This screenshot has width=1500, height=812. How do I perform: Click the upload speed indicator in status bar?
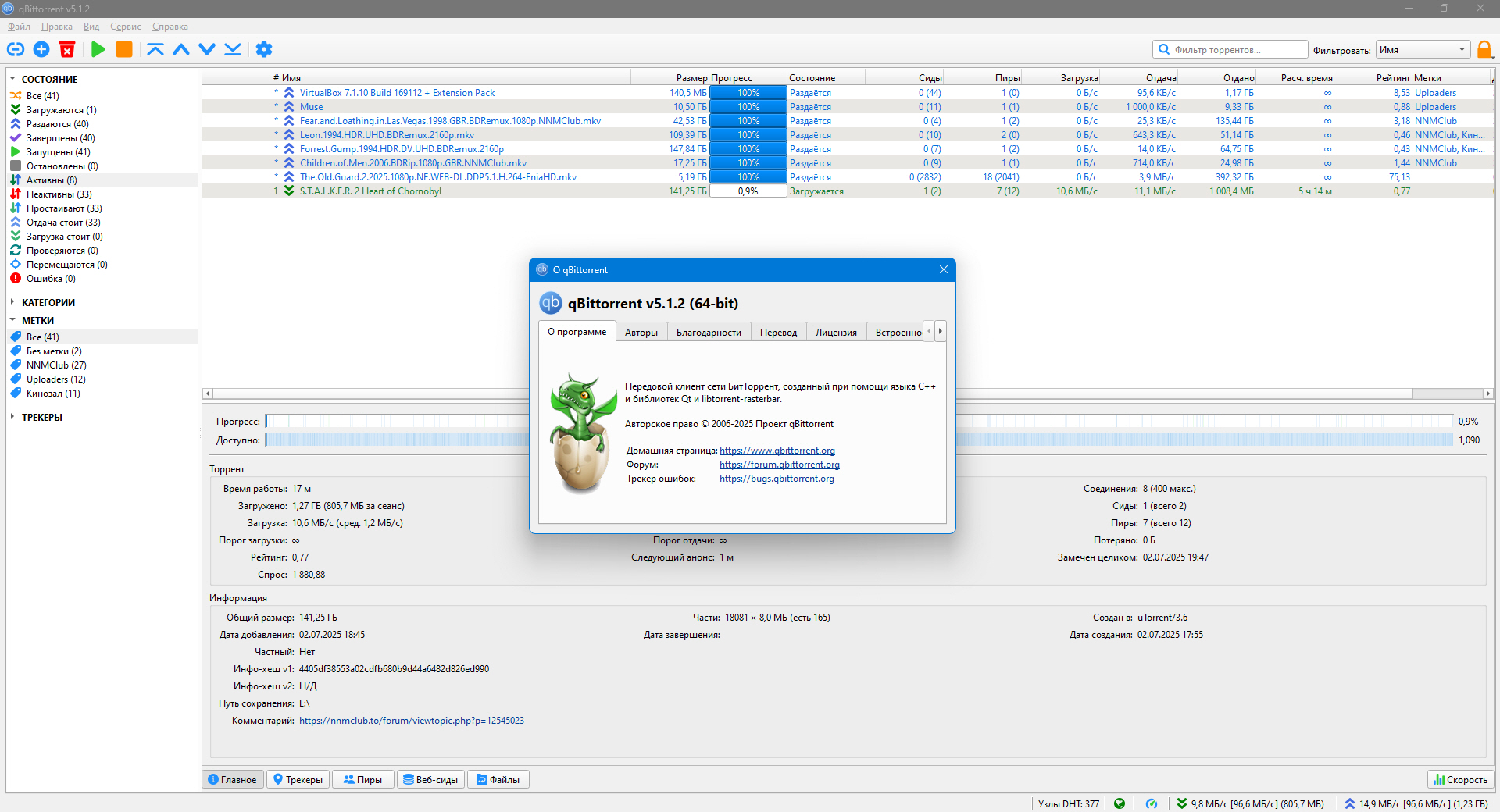point(1416,803)
